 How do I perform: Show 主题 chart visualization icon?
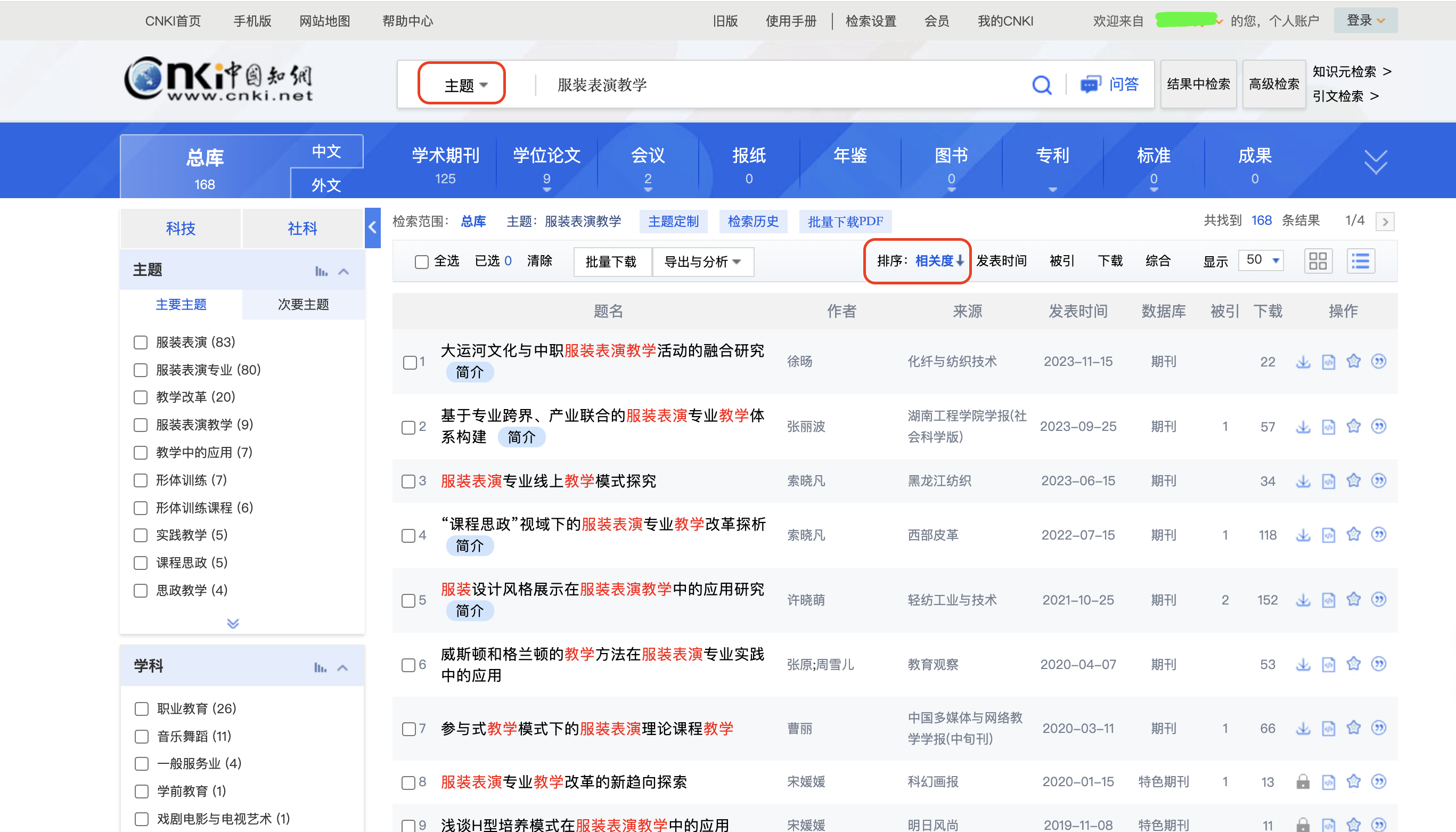click(x=321, y=272)
